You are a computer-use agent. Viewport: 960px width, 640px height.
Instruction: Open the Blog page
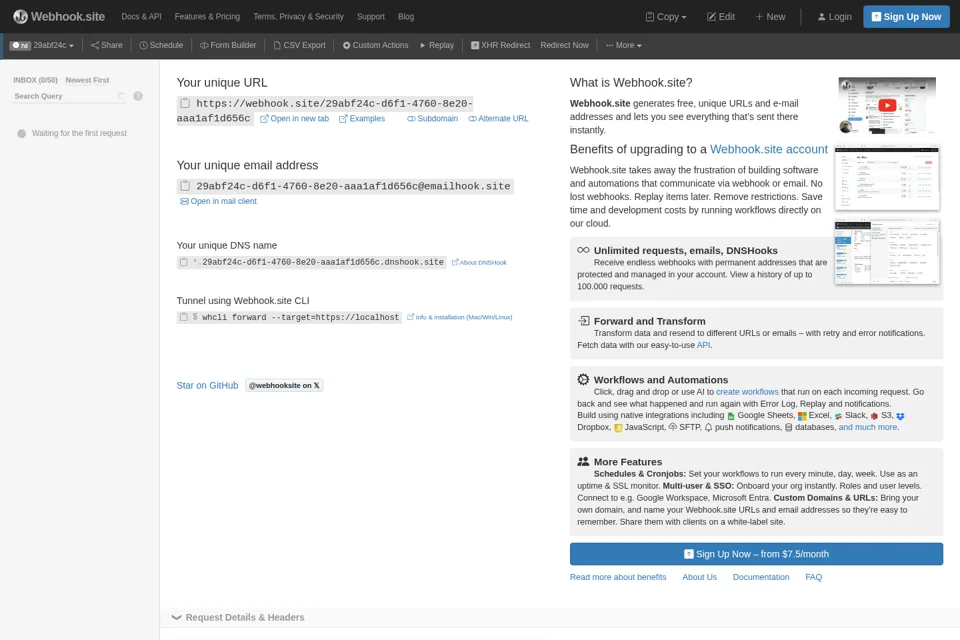(x=406, y=17)
